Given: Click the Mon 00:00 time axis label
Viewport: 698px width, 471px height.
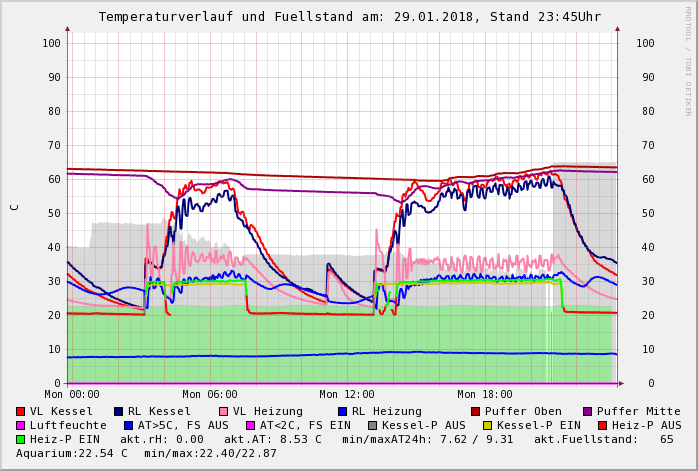Looking at the screenshot, I should point(72,394).
